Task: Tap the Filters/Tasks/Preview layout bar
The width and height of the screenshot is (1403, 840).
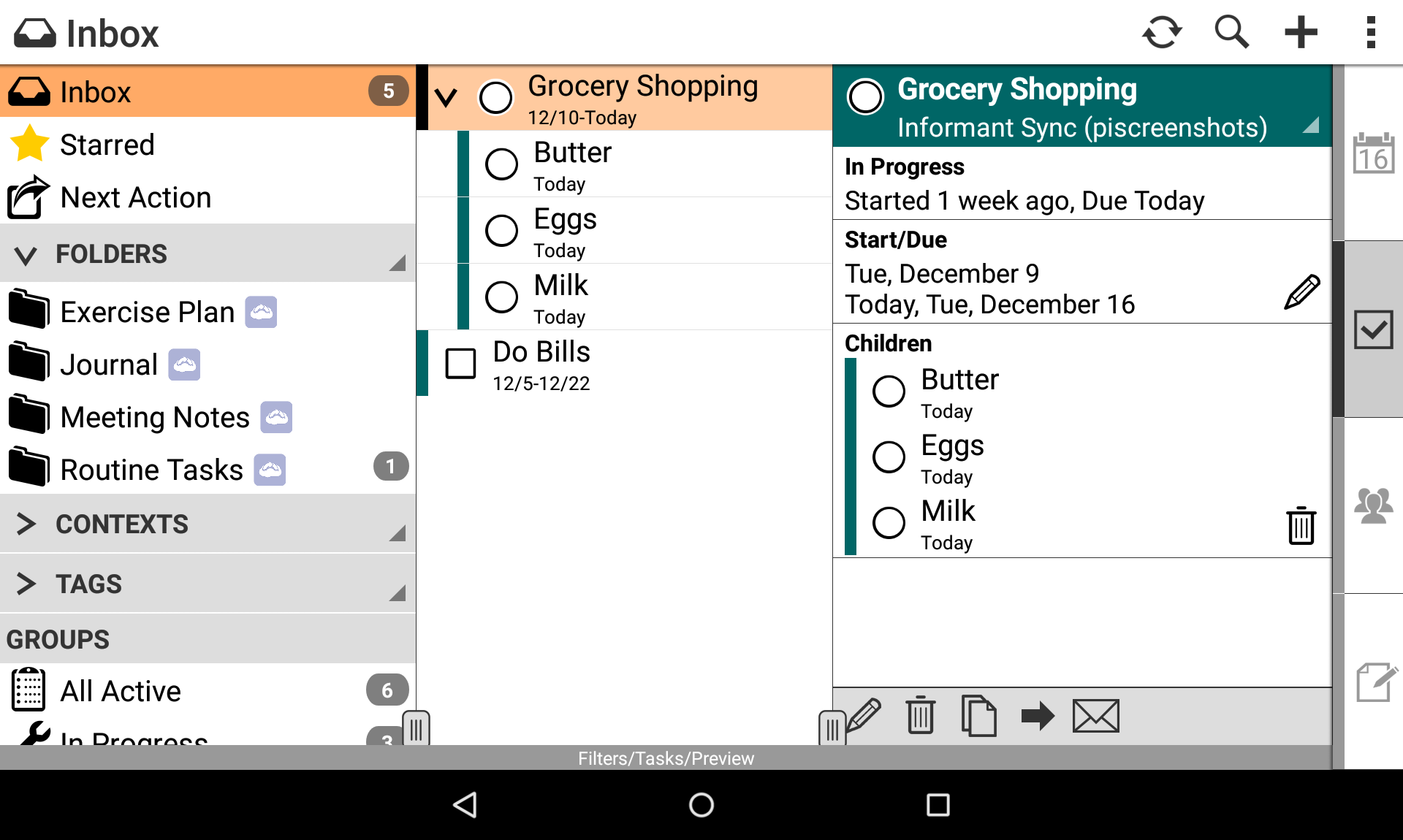Action: point(665,758)
